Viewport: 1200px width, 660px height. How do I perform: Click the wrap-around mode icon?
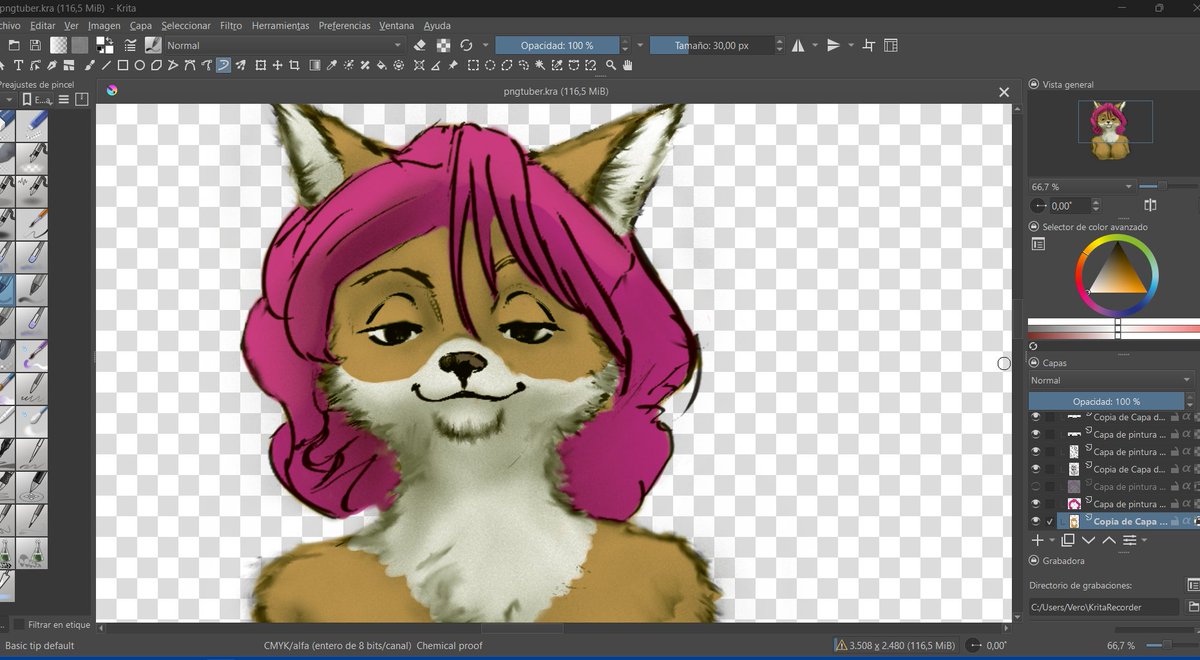pyautogui.click(x=868, y=45)
